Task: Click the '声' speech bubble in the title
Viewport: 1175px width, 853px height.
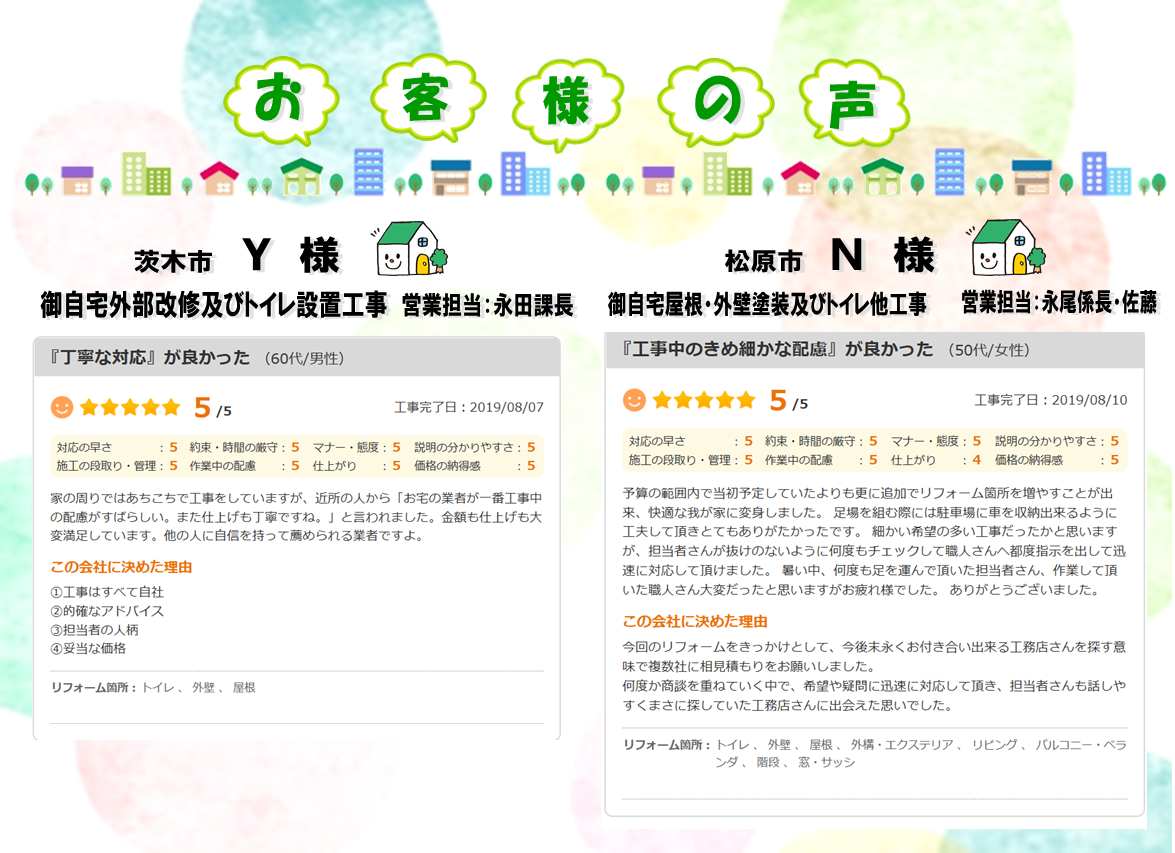Action: 854,103
